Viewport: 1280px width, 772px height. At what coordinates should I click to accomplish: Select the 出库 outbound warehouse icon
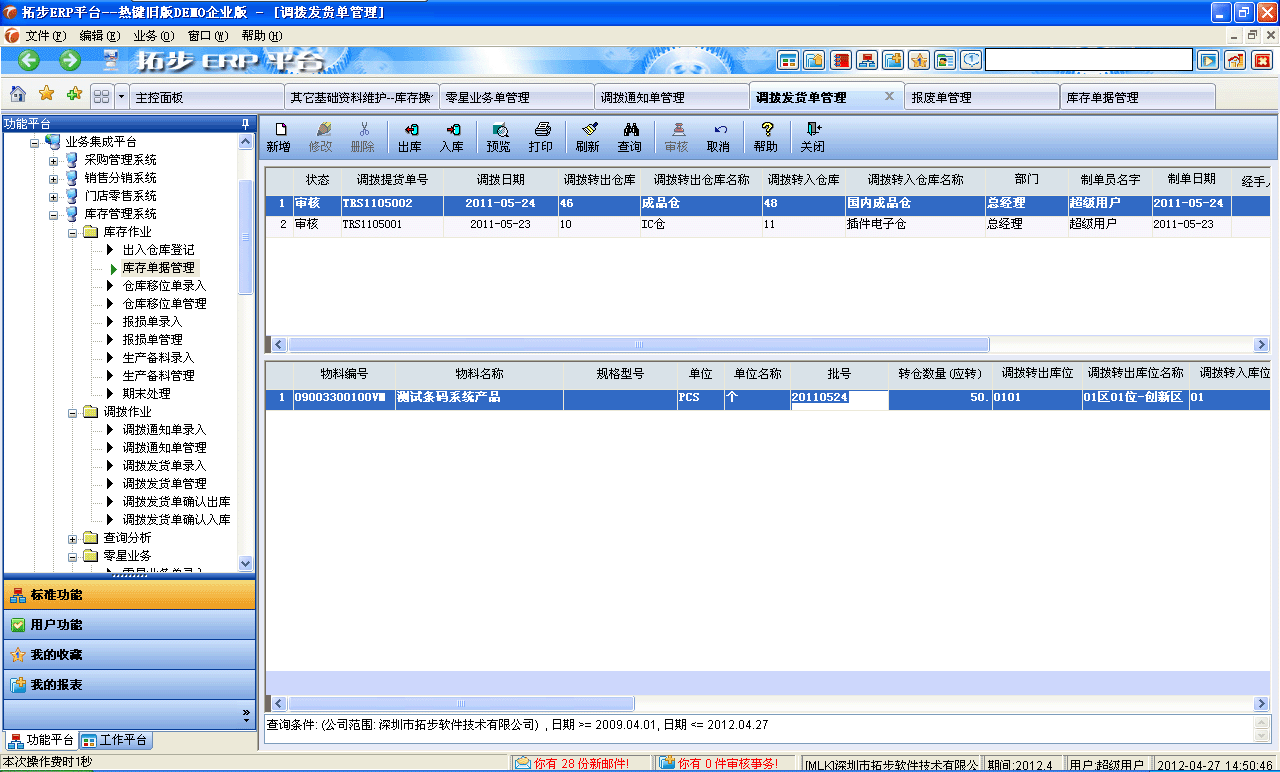click(x=408, y=135)
